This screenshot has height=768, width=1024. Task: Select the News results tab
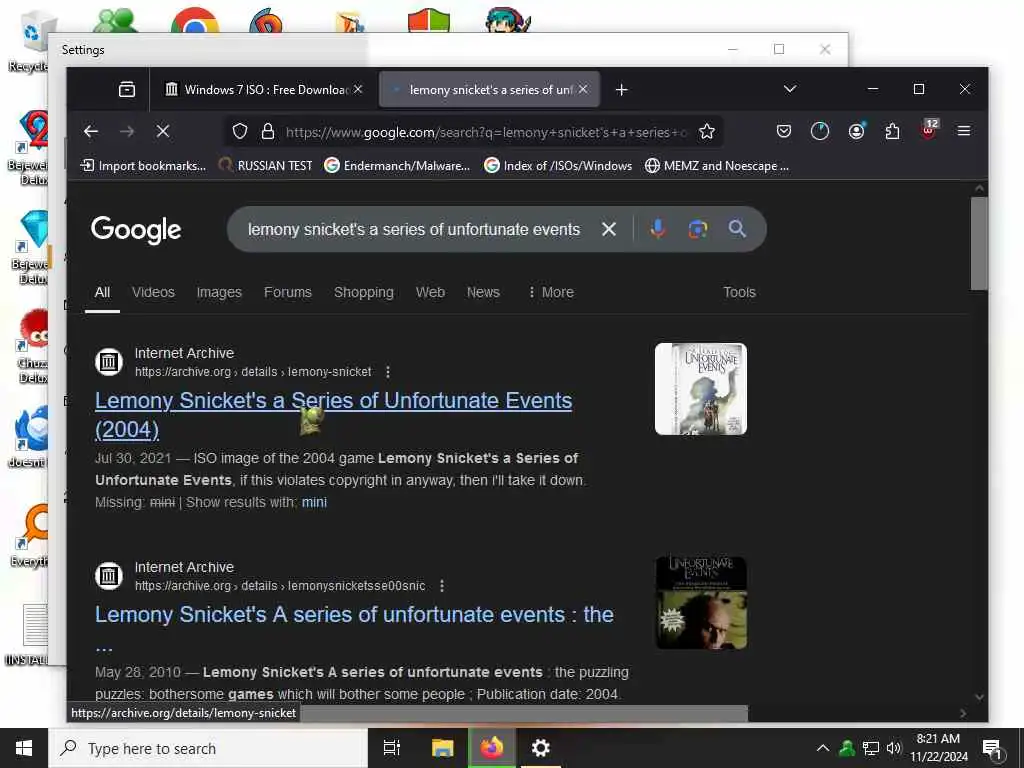(x=483, y=293)
